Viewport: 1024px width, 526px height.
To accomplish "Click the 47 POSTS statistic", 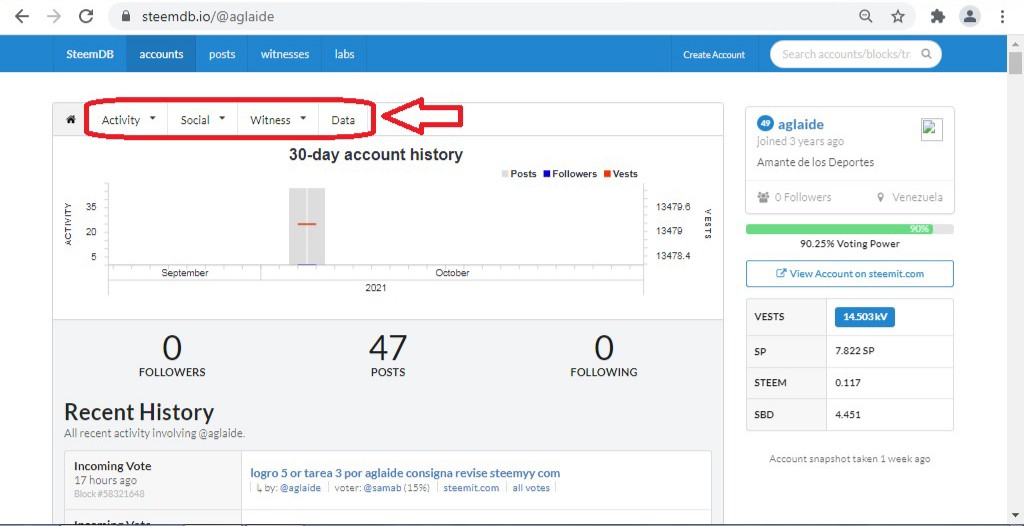I will [x=388, y=356].
